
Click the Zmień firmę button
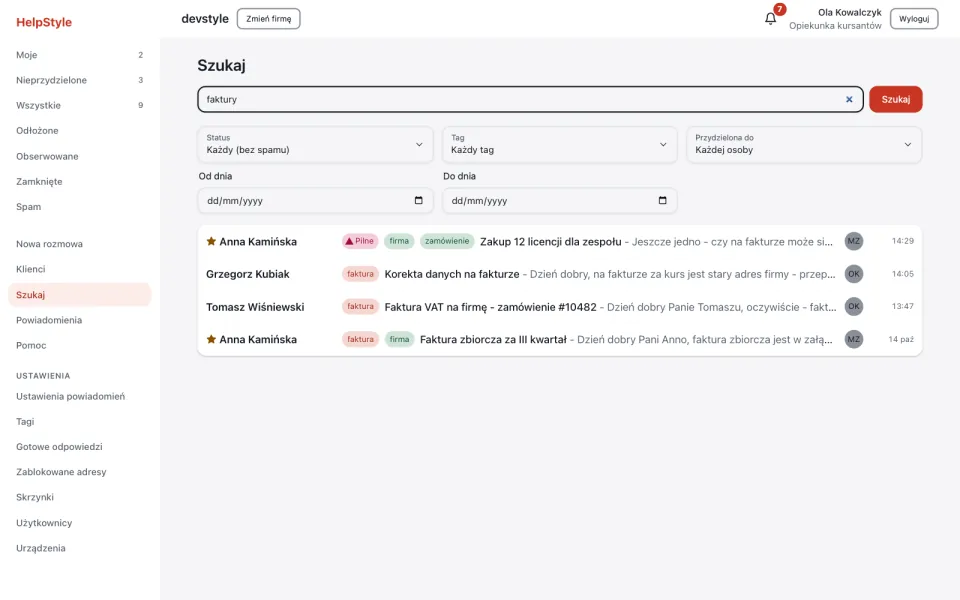coord(268,18)
